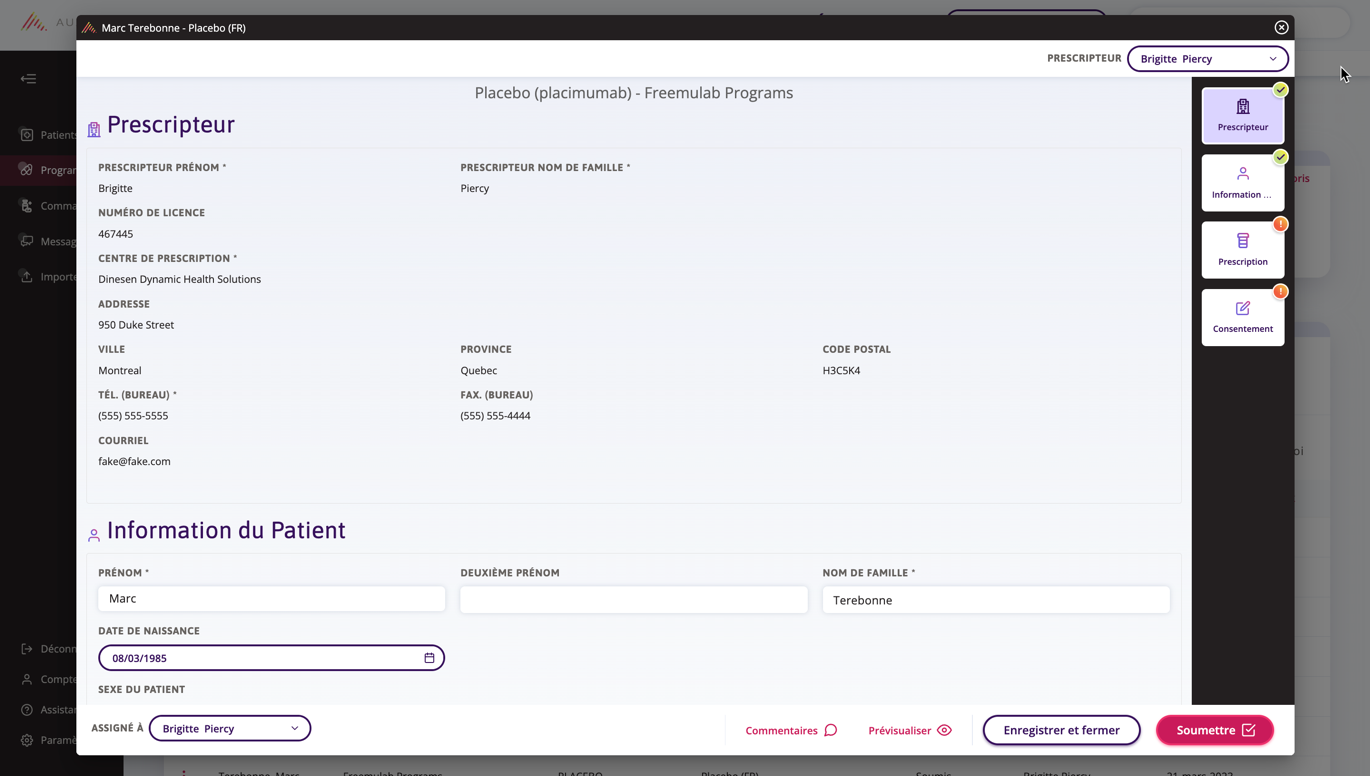Screen dimensions: 1370x776
Task: Open the Prescripteur dropdown at top right
Action: [x=1207, y=59]
